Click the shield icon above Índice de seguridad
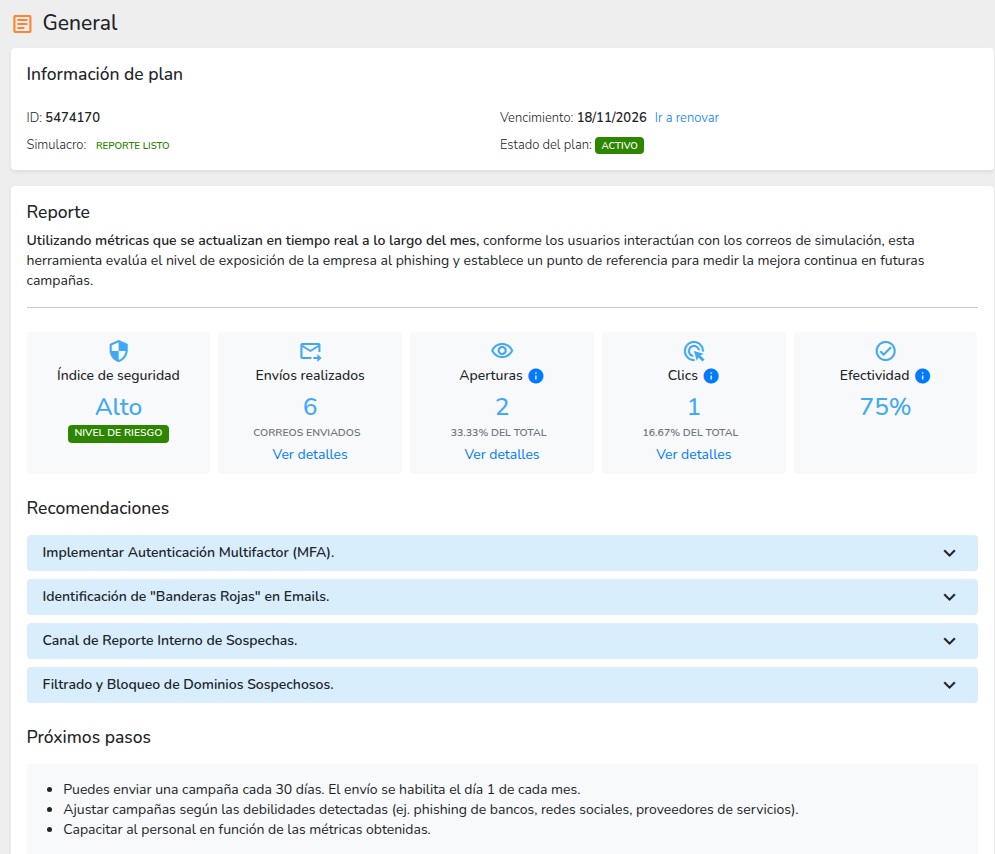Image resolution: width=995 pixels, height=854 pixels. [x=118, y=351]
